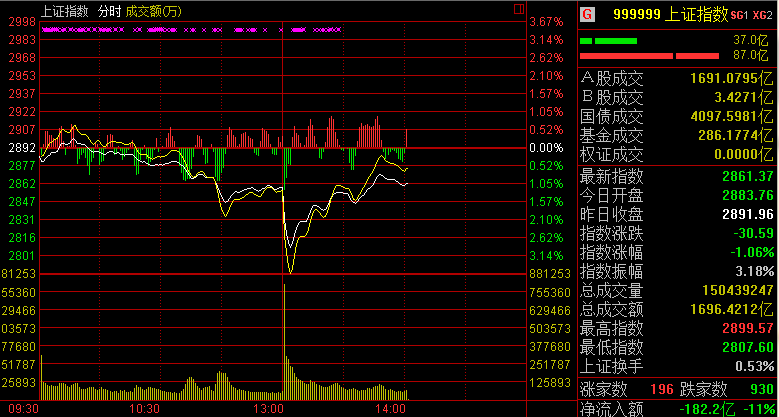
Task: Click the XG2 marker next to 上证指数
Action: pos(762,15)
